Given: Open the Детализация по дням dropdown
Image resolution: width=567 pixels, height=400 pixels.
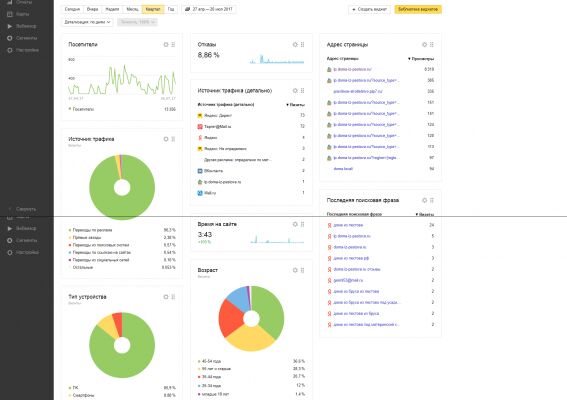Looking at the screenshot, I should click(87, 22).
